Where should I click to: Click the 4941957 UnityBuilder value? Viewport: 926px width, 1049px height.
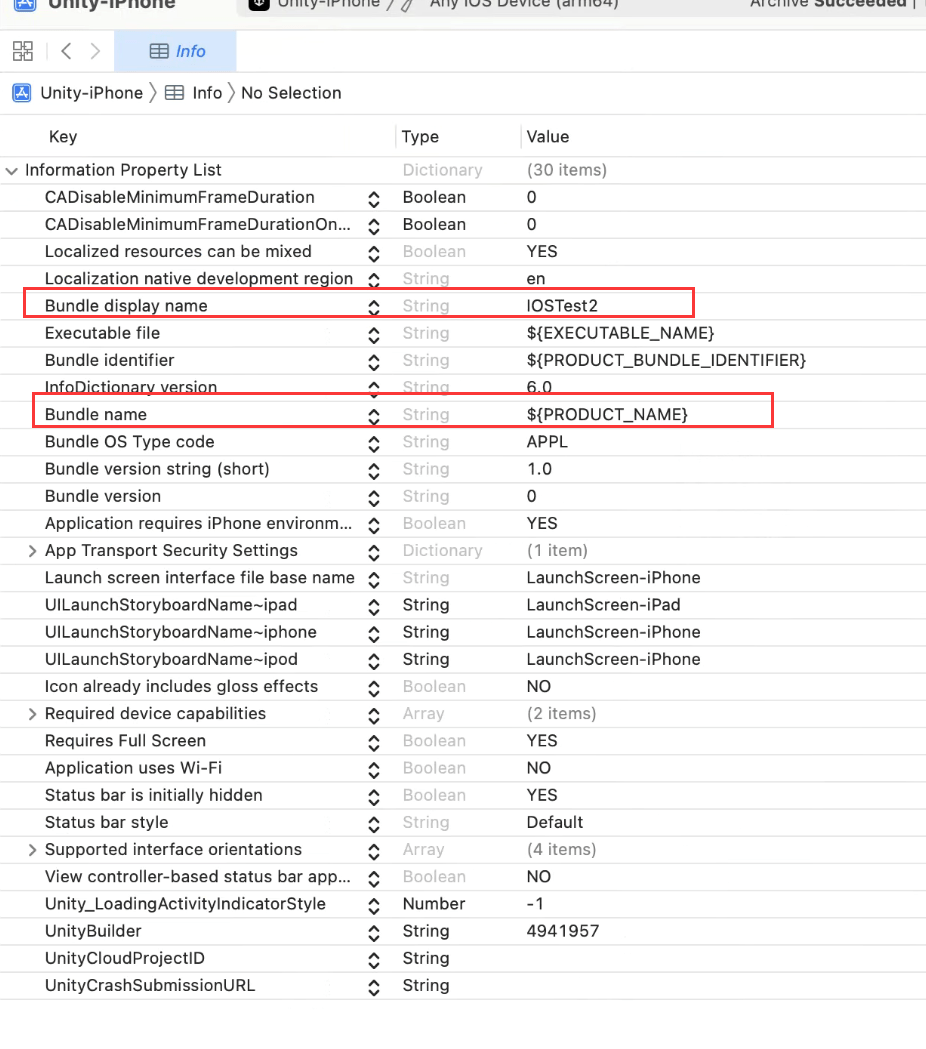coord(563,931)
